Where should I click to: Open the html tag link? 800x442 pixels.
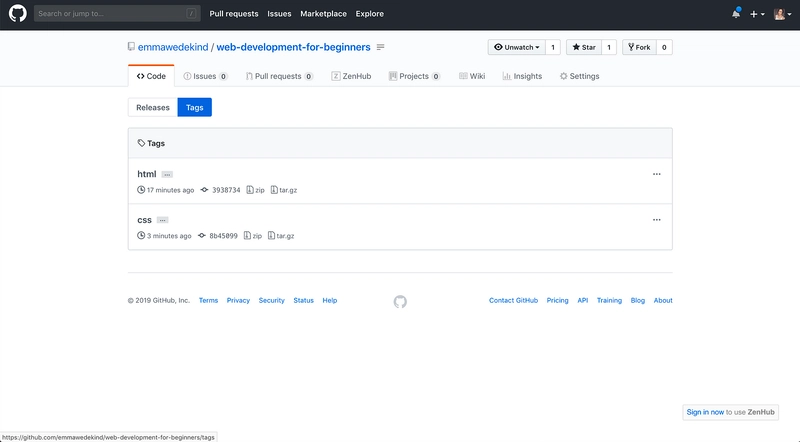point(146,174)
